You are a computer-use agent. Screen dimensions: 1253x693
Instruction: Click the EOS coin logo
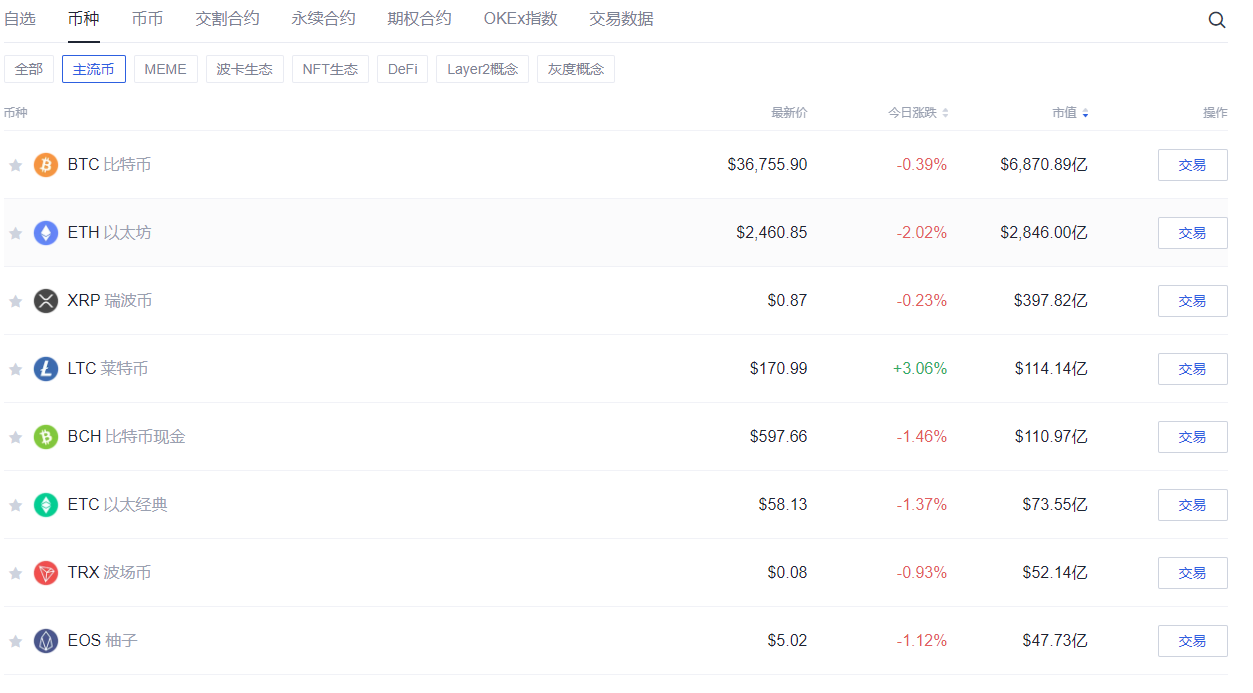[46, 641]
